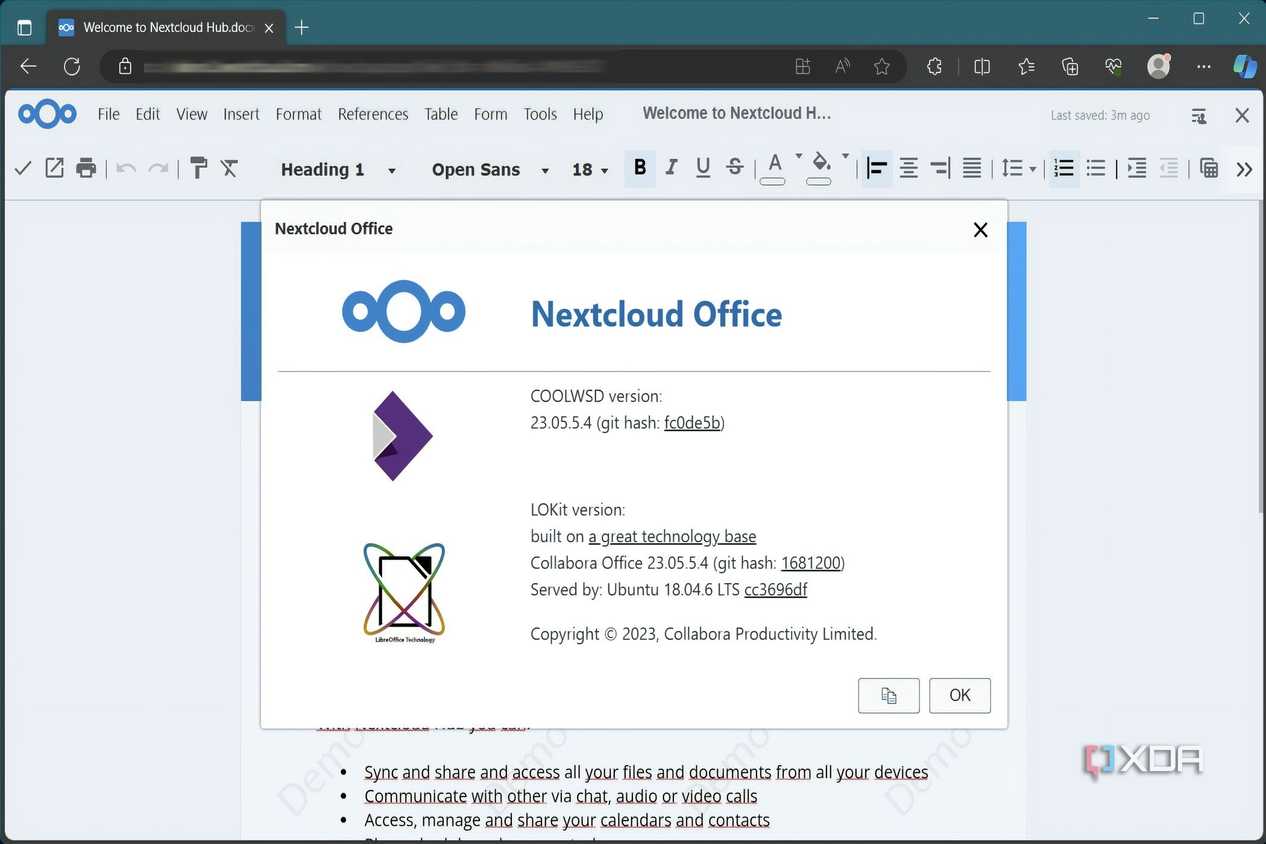1266x844 pixels.
Task: Toggle Bold formatting
Action: [640, 168]
